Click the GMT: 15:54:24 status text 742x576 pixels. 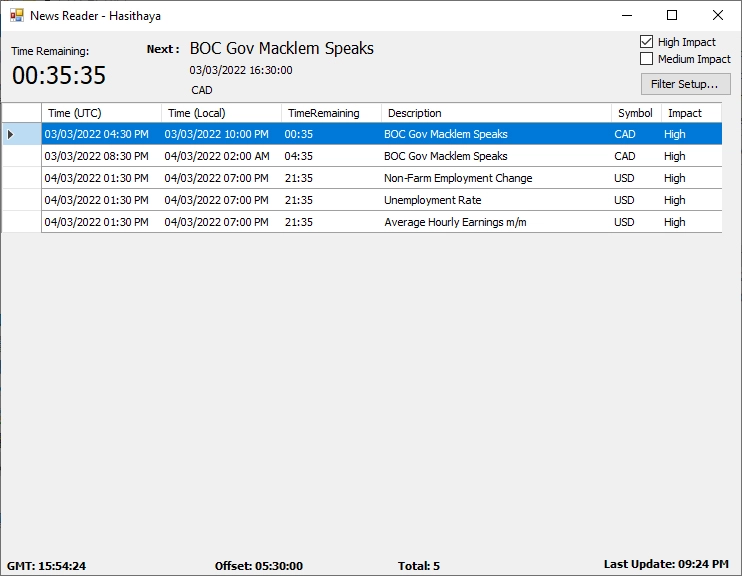tap(46, 566)
